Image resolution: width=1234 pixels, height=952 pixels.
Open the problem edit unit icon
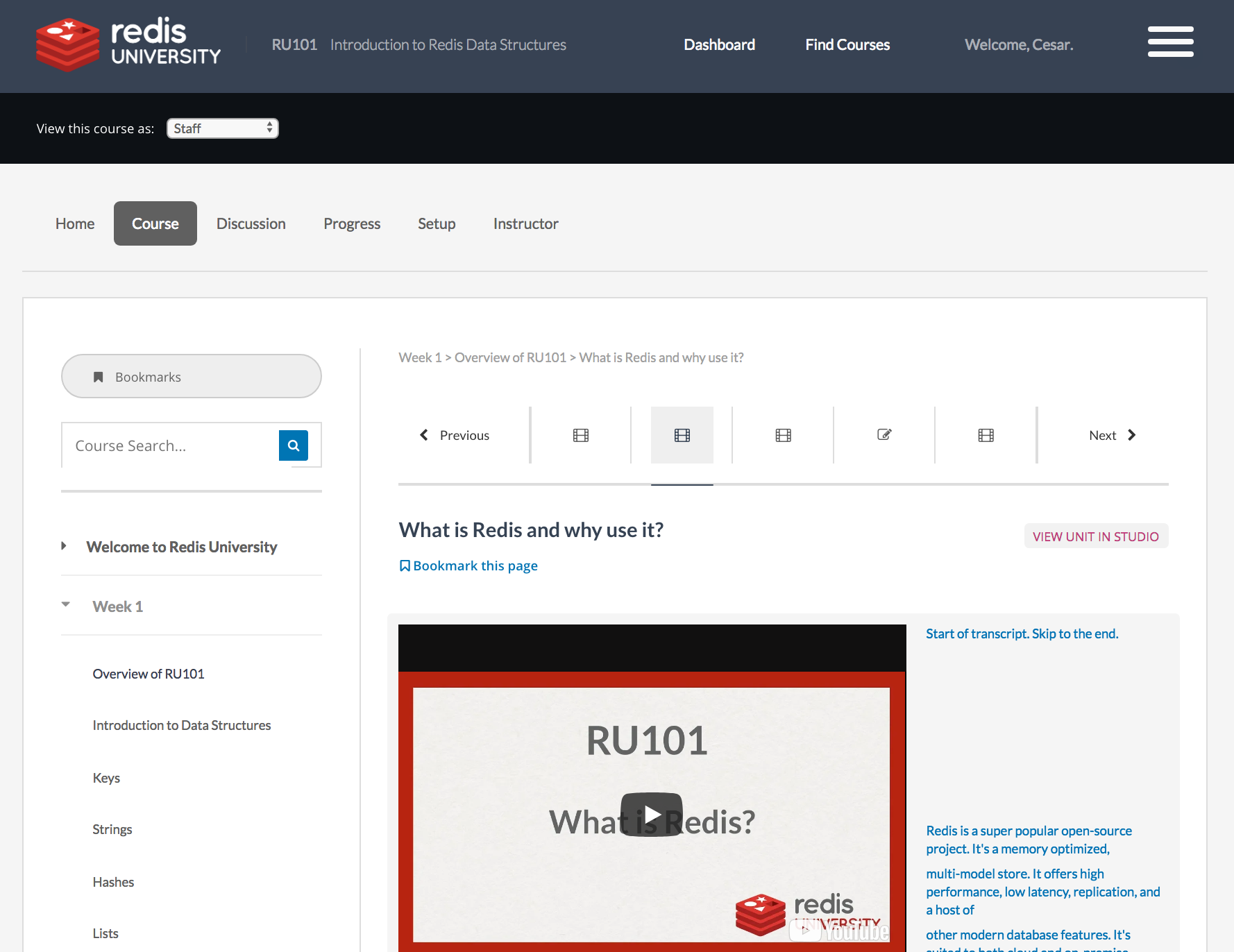tap(884, 435)
